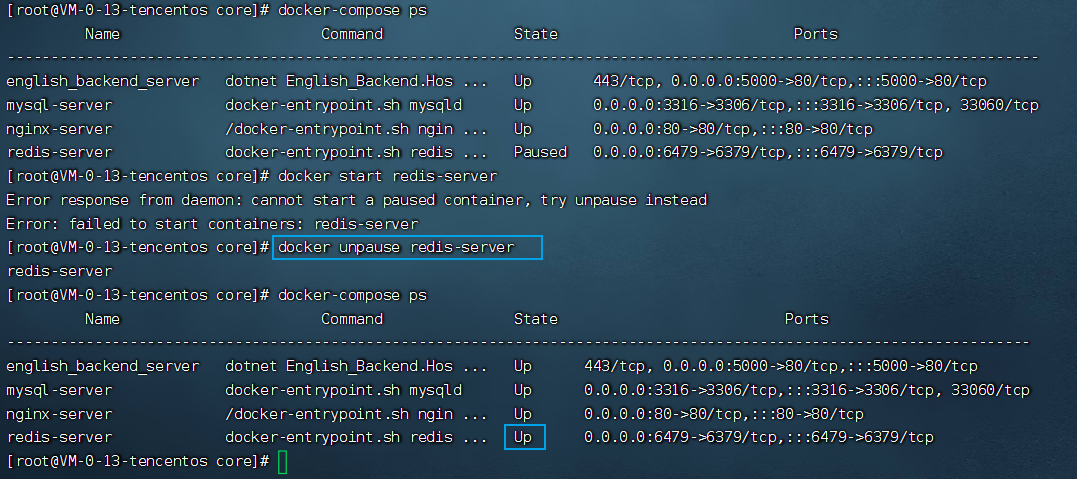Image resolution: width=1077 pixels, height=479 pixels.
Task: Click the "redis-server" line printed after unpause
Action: [x=59, y=271]
